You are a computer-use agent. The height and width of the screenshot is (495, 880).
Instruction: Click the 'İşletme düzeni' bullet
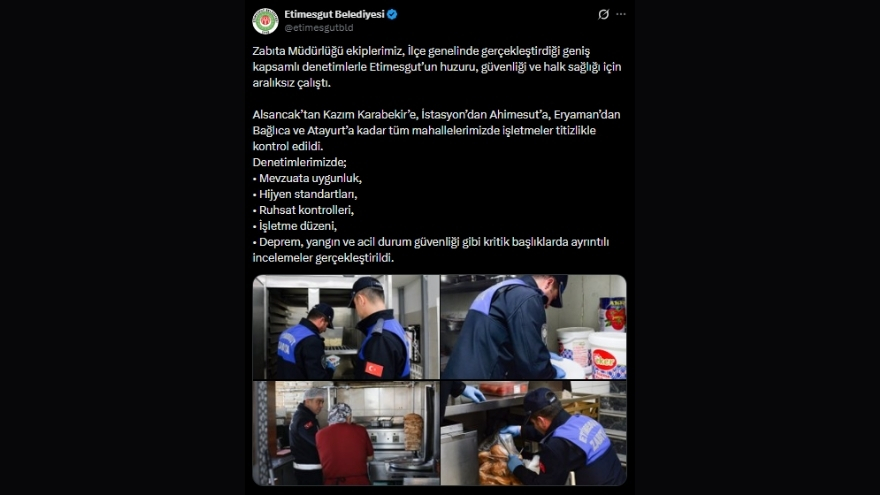(x=295, y=226)
